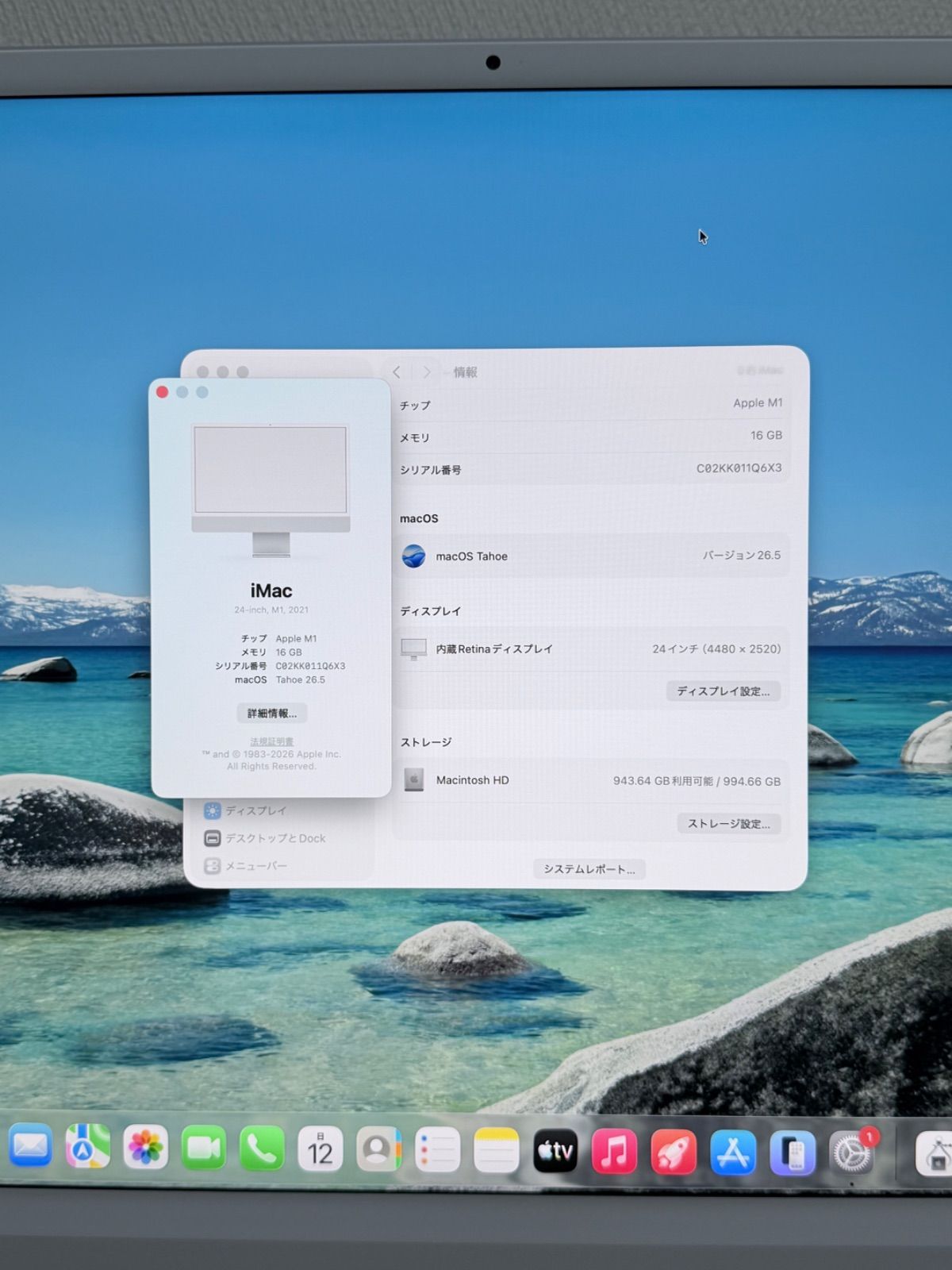Click the "24-inch, M1, 2021" subtitle
The height and width of the screenshot is (1270, 952).
[x=271, y=610]
